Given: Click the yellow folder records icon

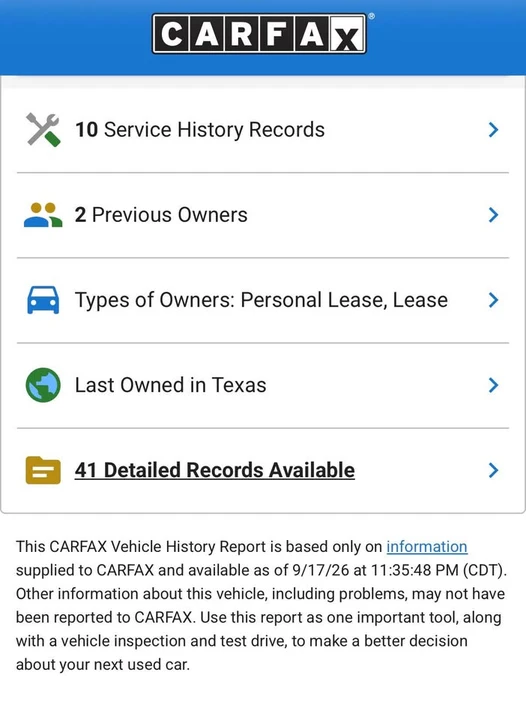Looking at the screenshot, I should [43, 470].
